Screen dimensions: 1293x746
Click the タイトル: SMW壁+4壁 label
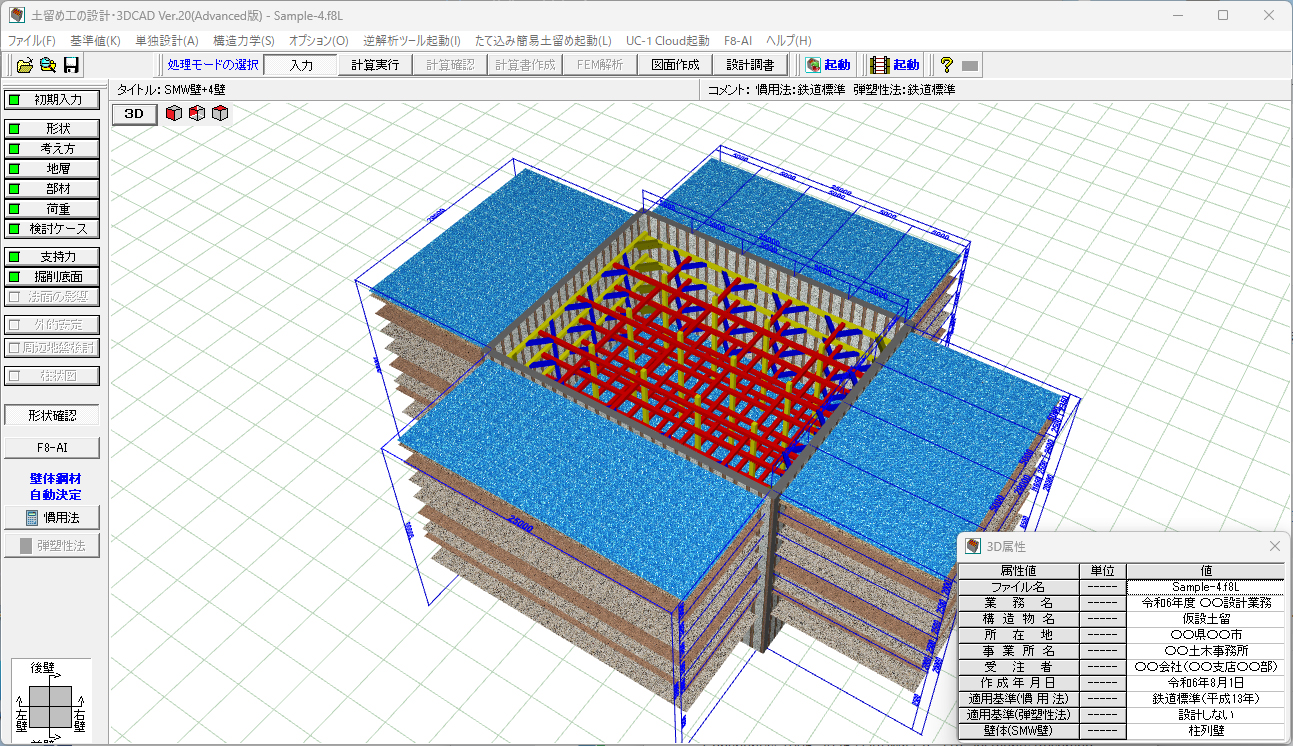[x=171, y=89]
